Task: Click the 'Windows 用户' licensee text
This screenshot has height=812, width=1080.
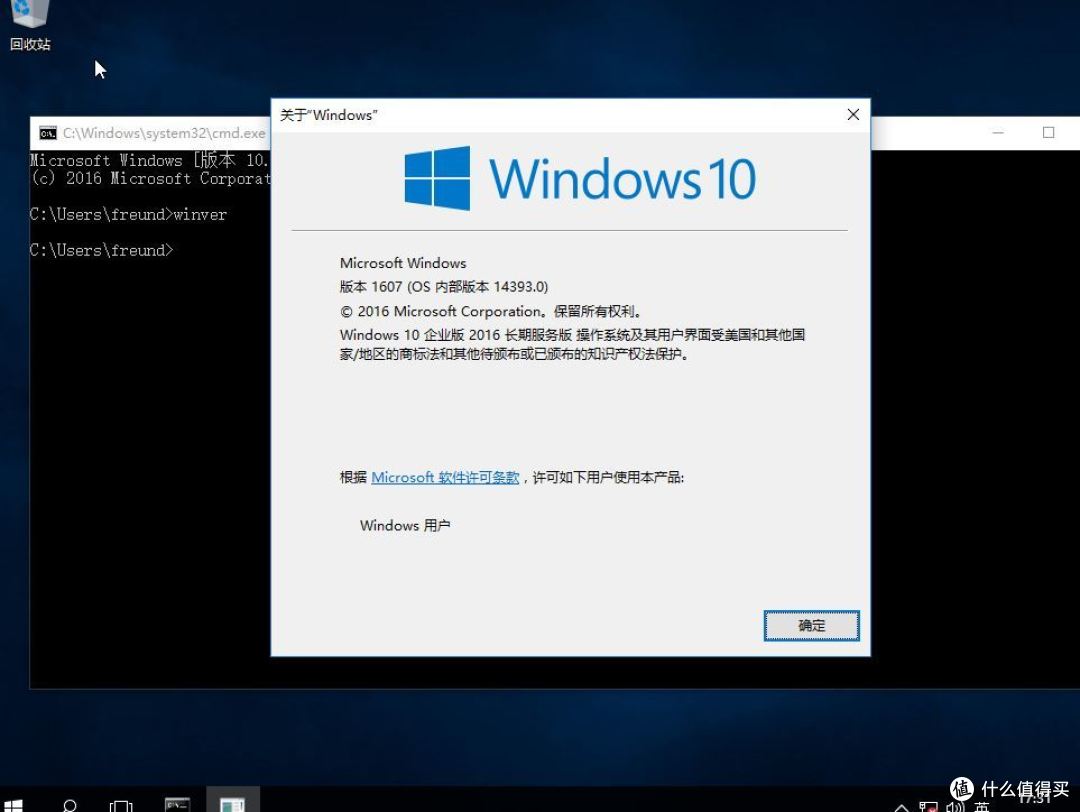Action: pyautogui.click(x=405, y=525)
